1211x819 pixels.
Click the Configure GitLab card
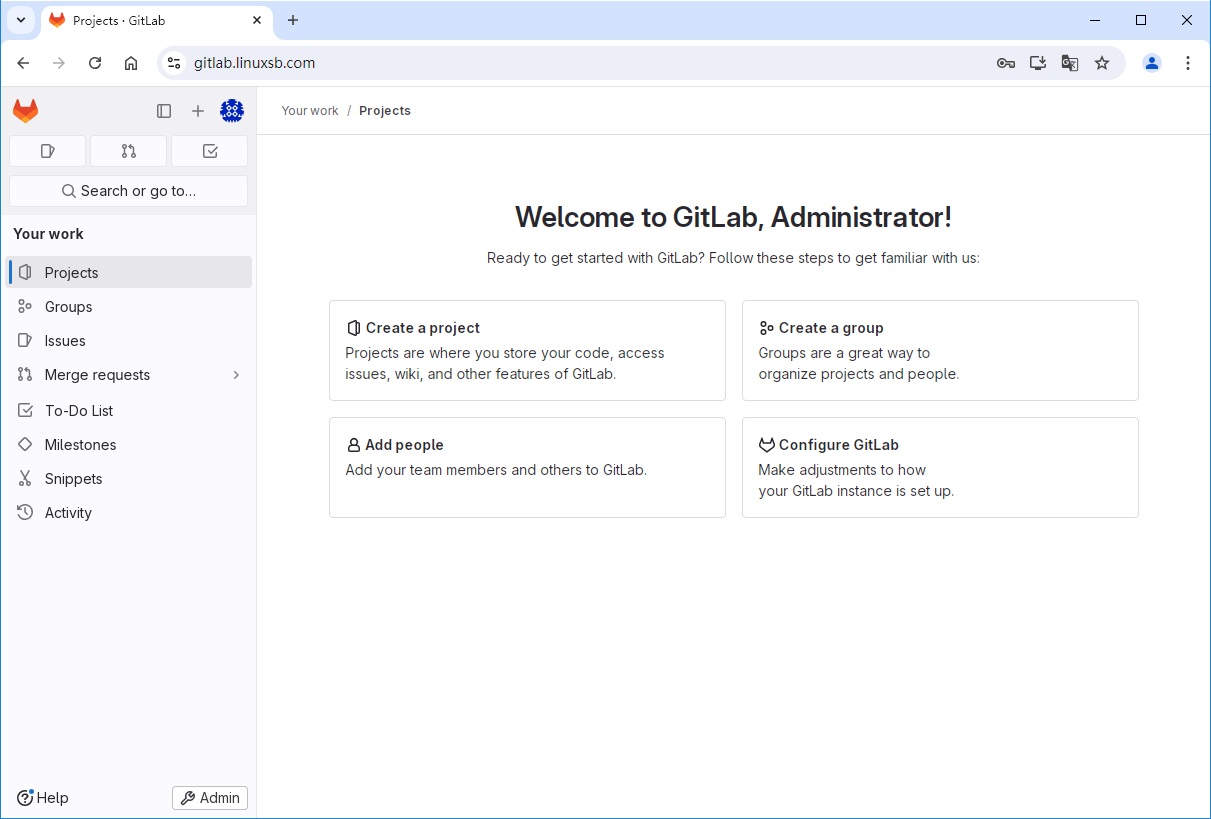tap(939, 467)
